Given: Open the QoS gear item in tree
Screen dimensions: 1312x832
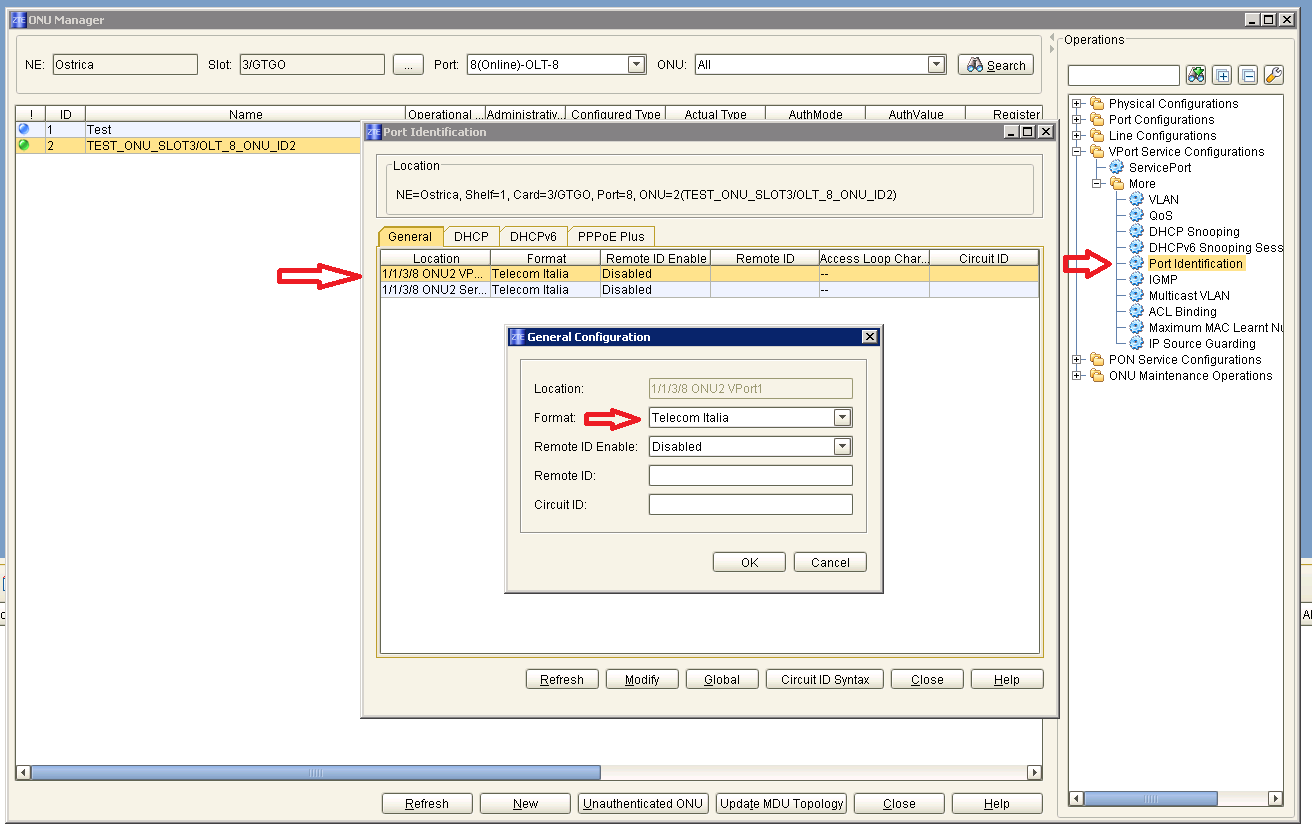Looking at the screenshot, I should pyautogui.click(x=1160, y=216).
